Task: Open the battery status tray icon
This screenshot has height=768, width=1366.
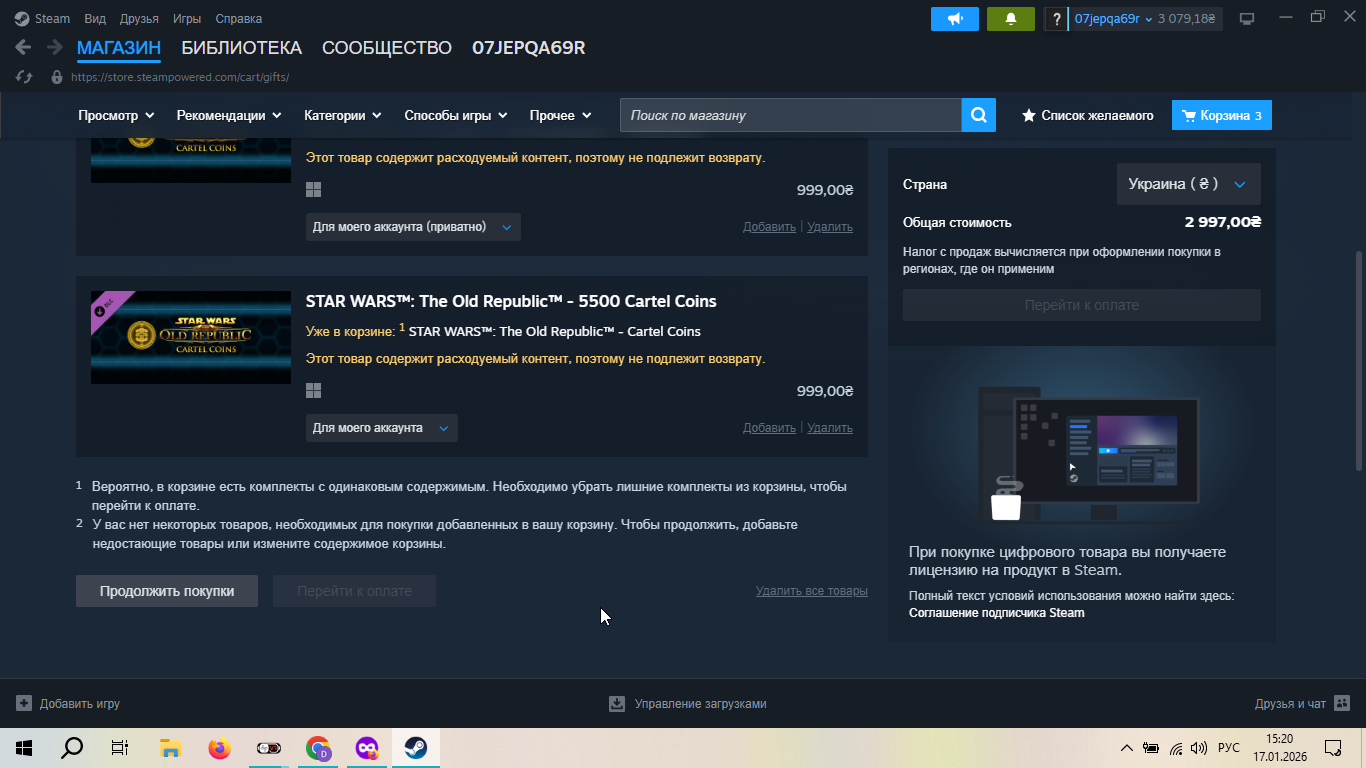Action: [x=1151, y=748]
